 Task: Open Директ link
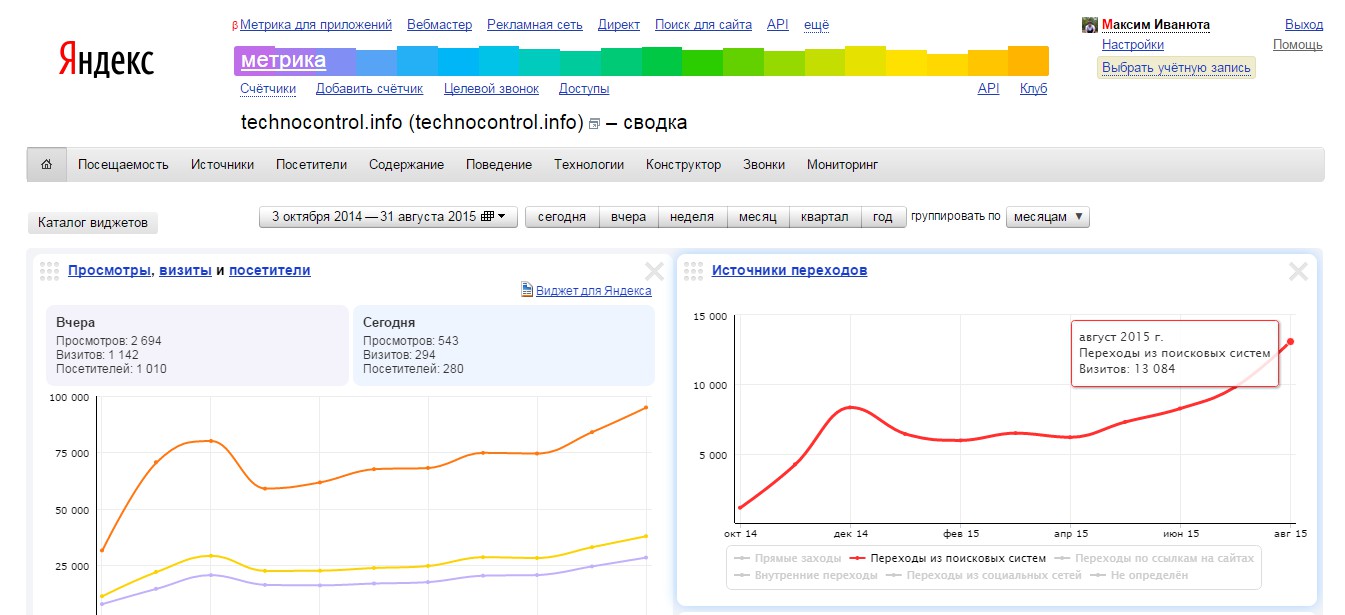[619, 25]
